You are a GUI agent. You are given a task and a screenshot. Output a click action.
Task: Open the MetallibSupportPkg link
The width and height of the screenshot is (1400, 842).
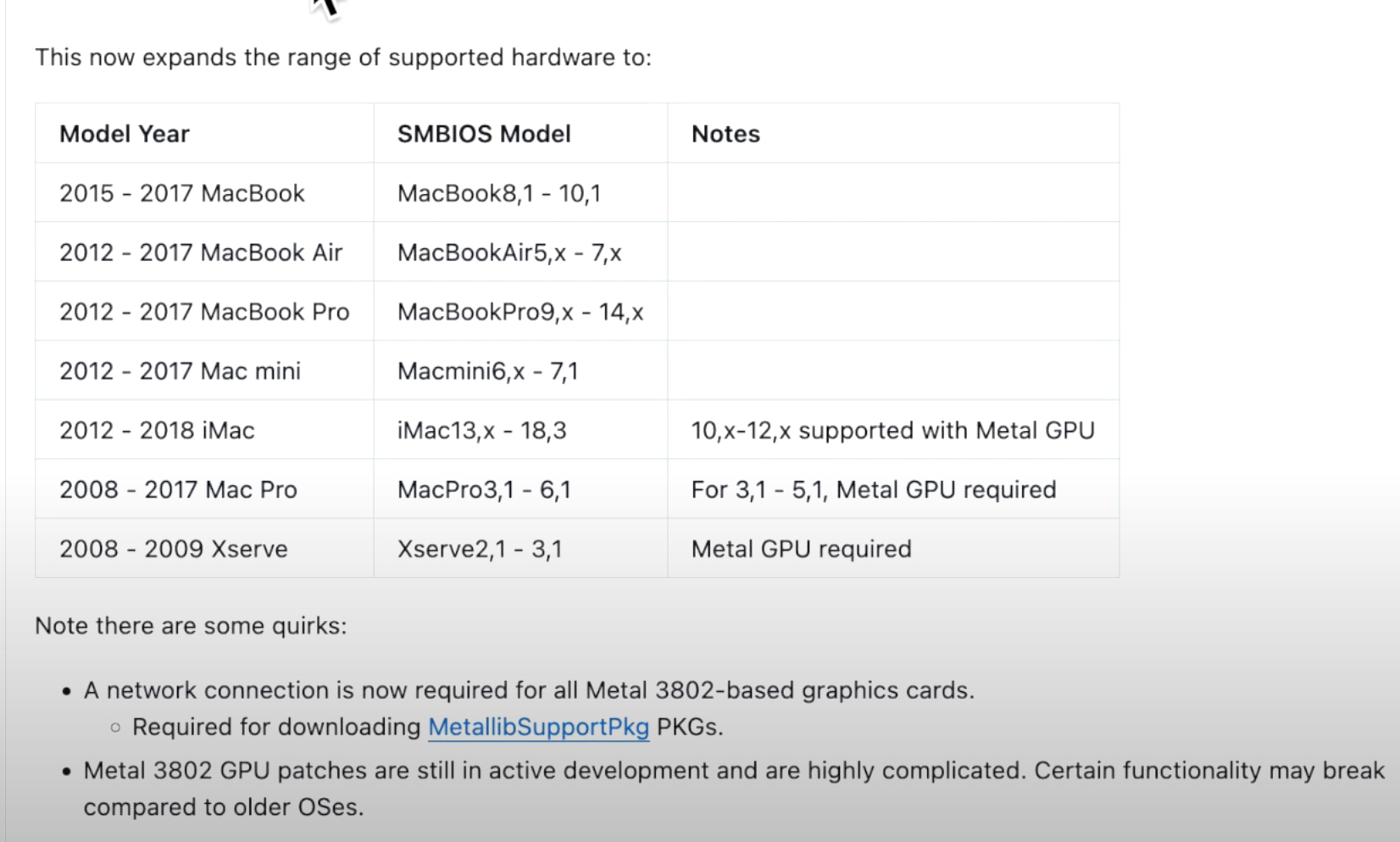[538, 728]
